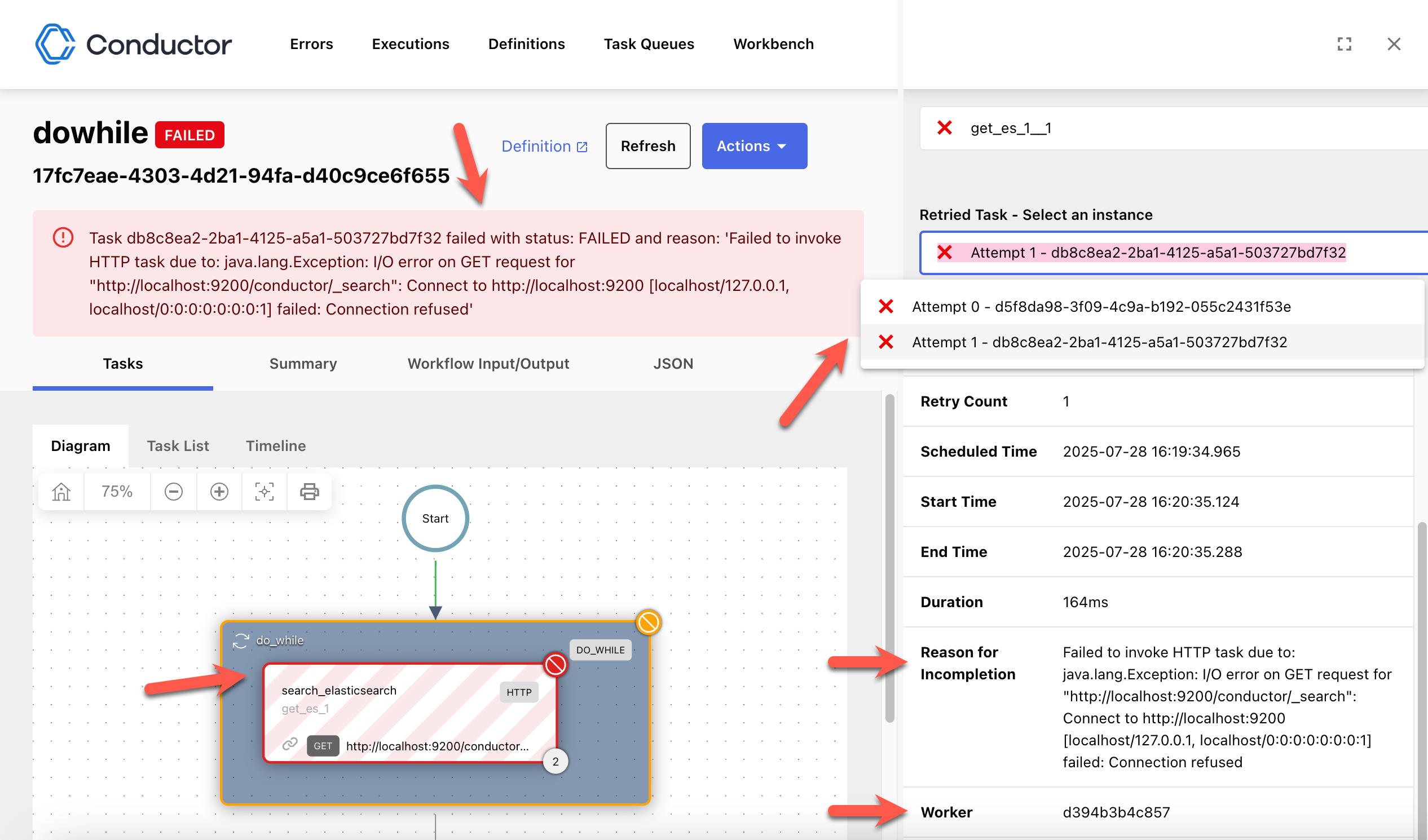Click workflow ID 17fc7eae-4303-4d21-94fa-d40c9ce6f655
Screen dimensions: 1428x840
point(241,175)
